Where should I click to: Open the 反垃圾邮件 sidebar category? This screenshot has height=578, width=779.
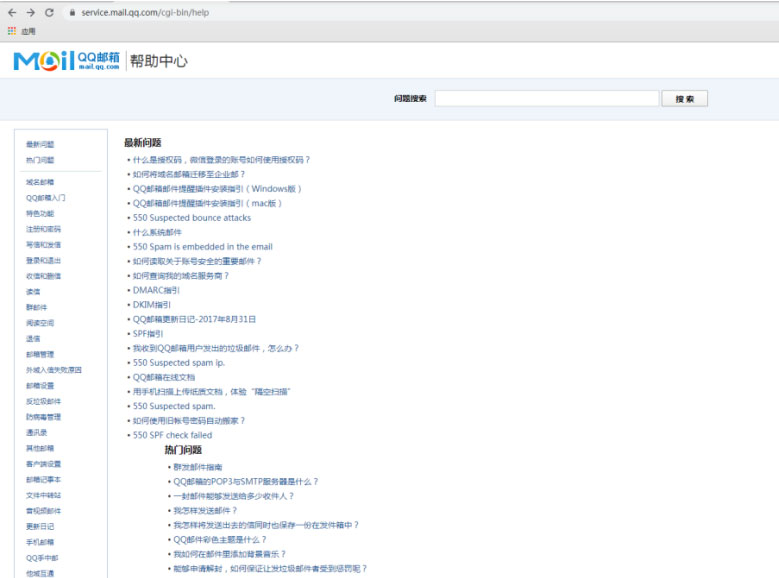(x=43, y=401)
